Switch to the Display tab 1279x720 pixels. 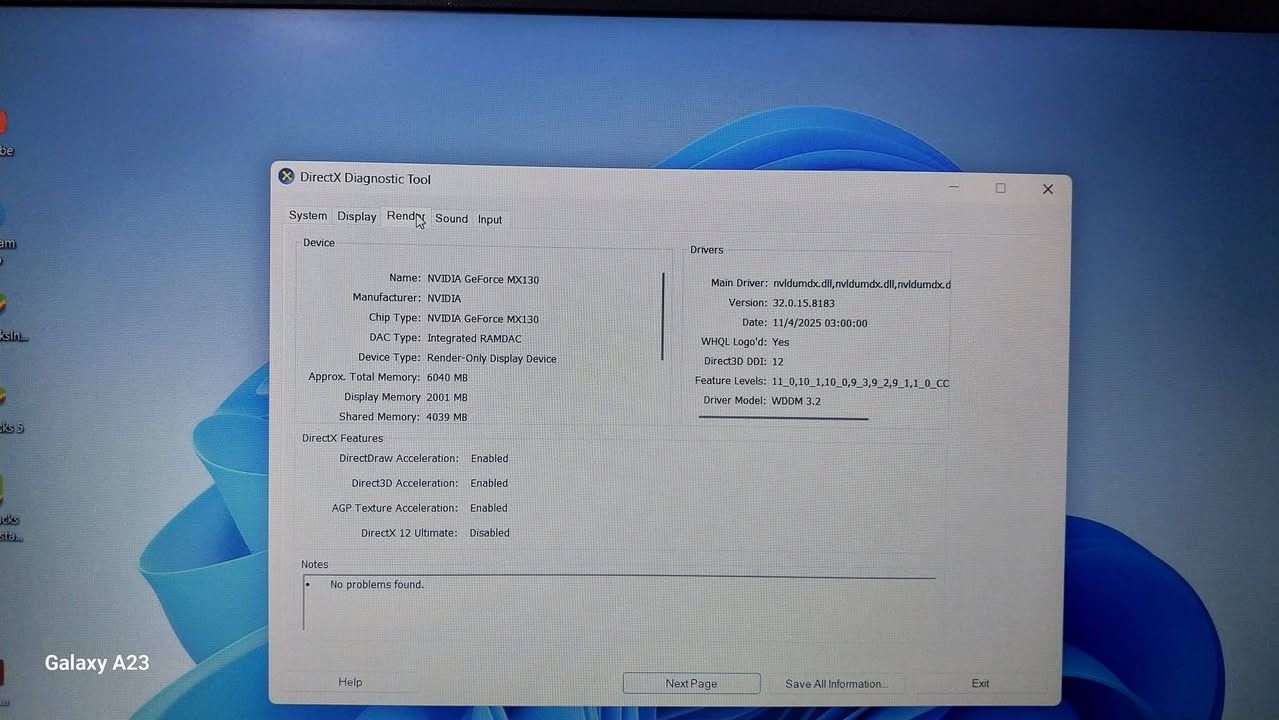357,217
